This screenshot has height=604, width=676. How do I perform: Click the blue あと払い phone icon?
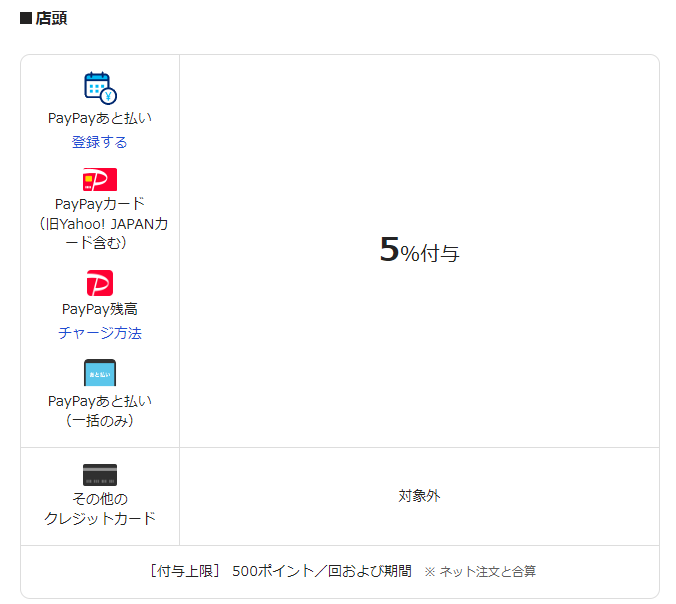tap(100, 372)
